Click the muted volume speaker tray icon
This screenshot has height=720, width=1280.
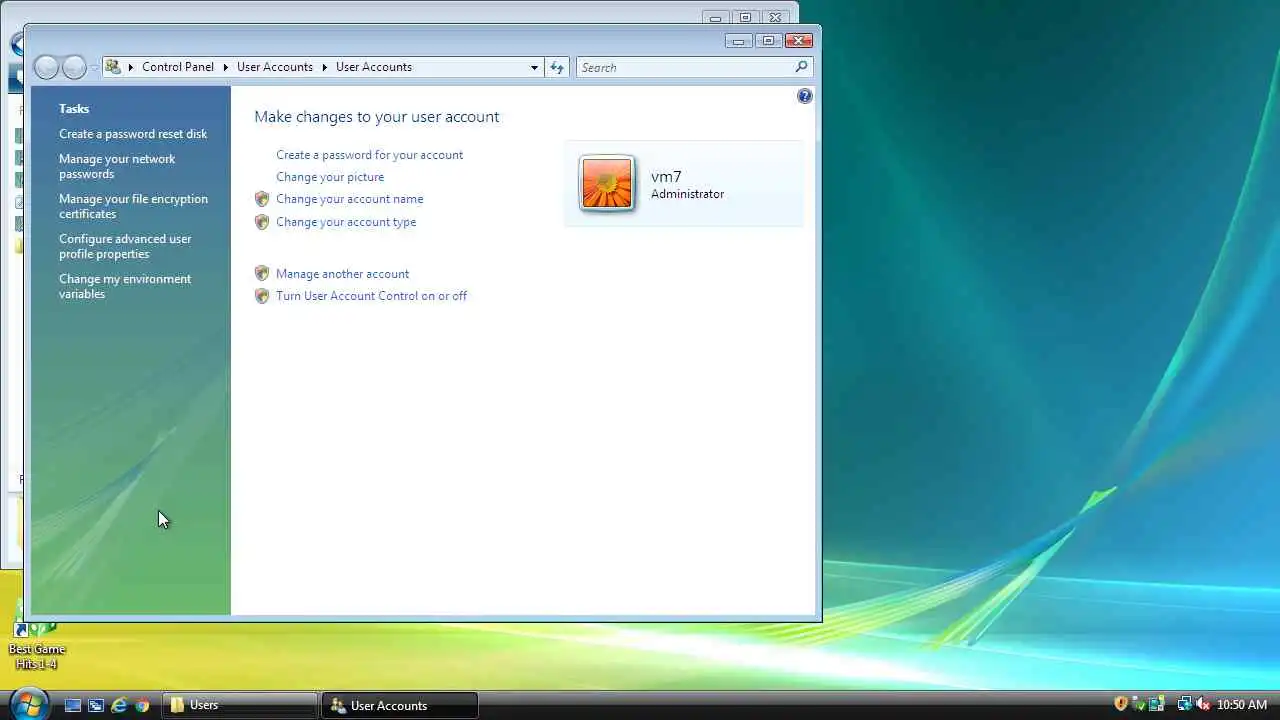(1202, 705)
